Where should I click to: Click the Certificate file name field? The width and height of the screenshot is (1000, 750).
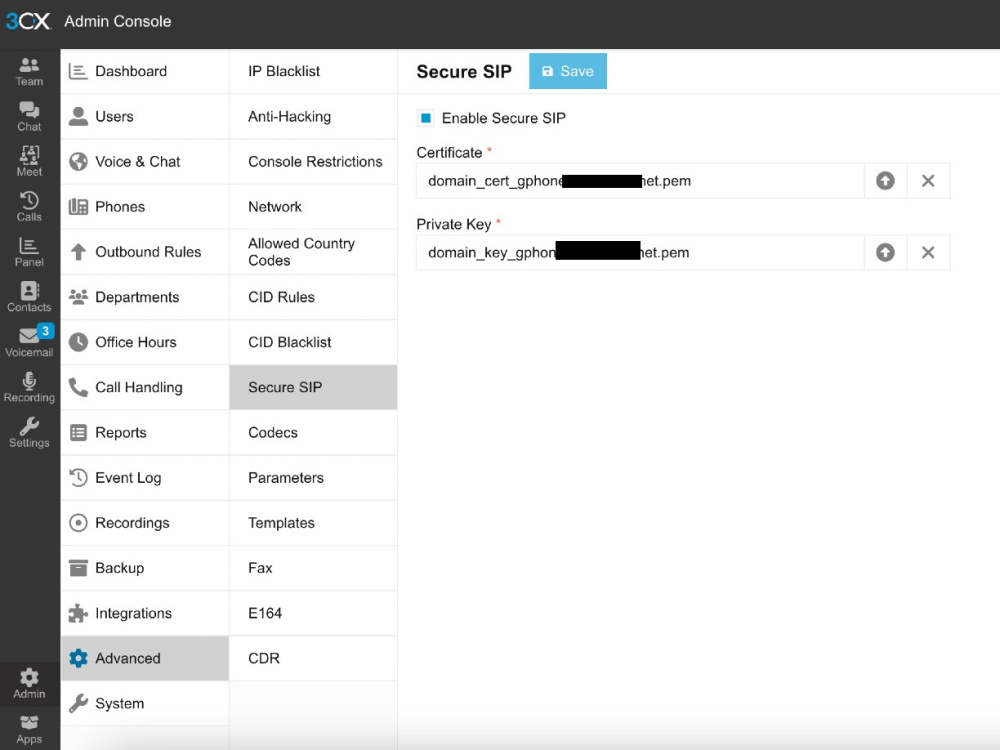click(640, 180)
